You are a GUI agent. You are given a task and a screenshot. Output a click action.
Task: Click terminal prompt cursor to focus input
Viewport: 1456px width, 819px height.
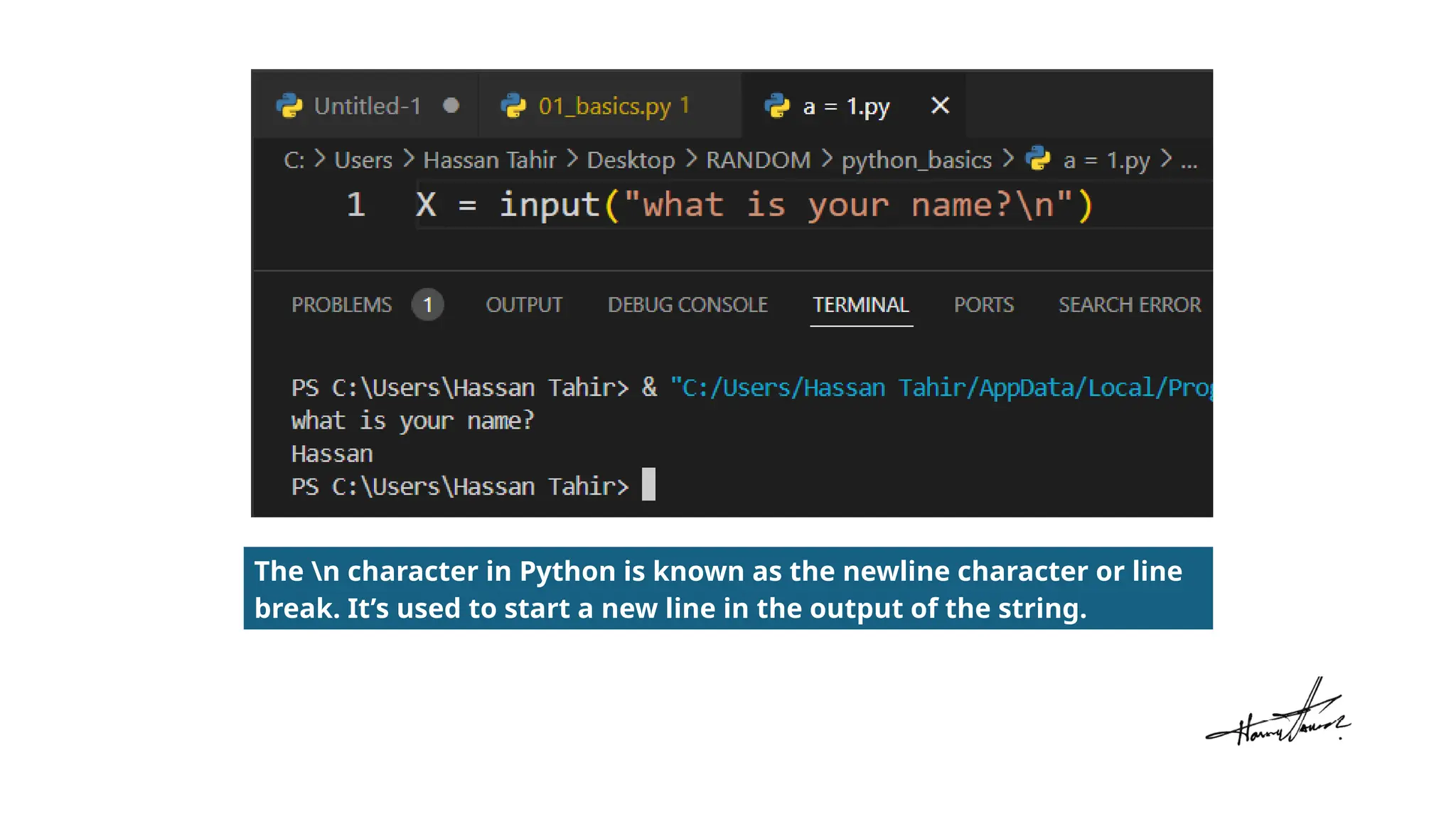(648, 485)
